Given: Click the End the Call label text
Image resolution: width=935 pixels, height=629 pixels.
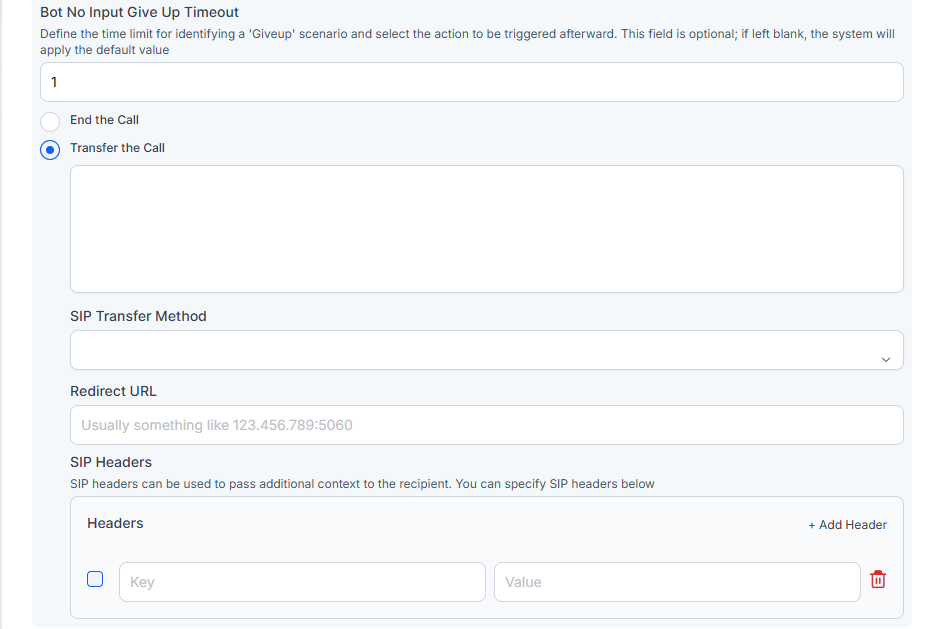Looking at the screenshot, I should tap(104, 120).
